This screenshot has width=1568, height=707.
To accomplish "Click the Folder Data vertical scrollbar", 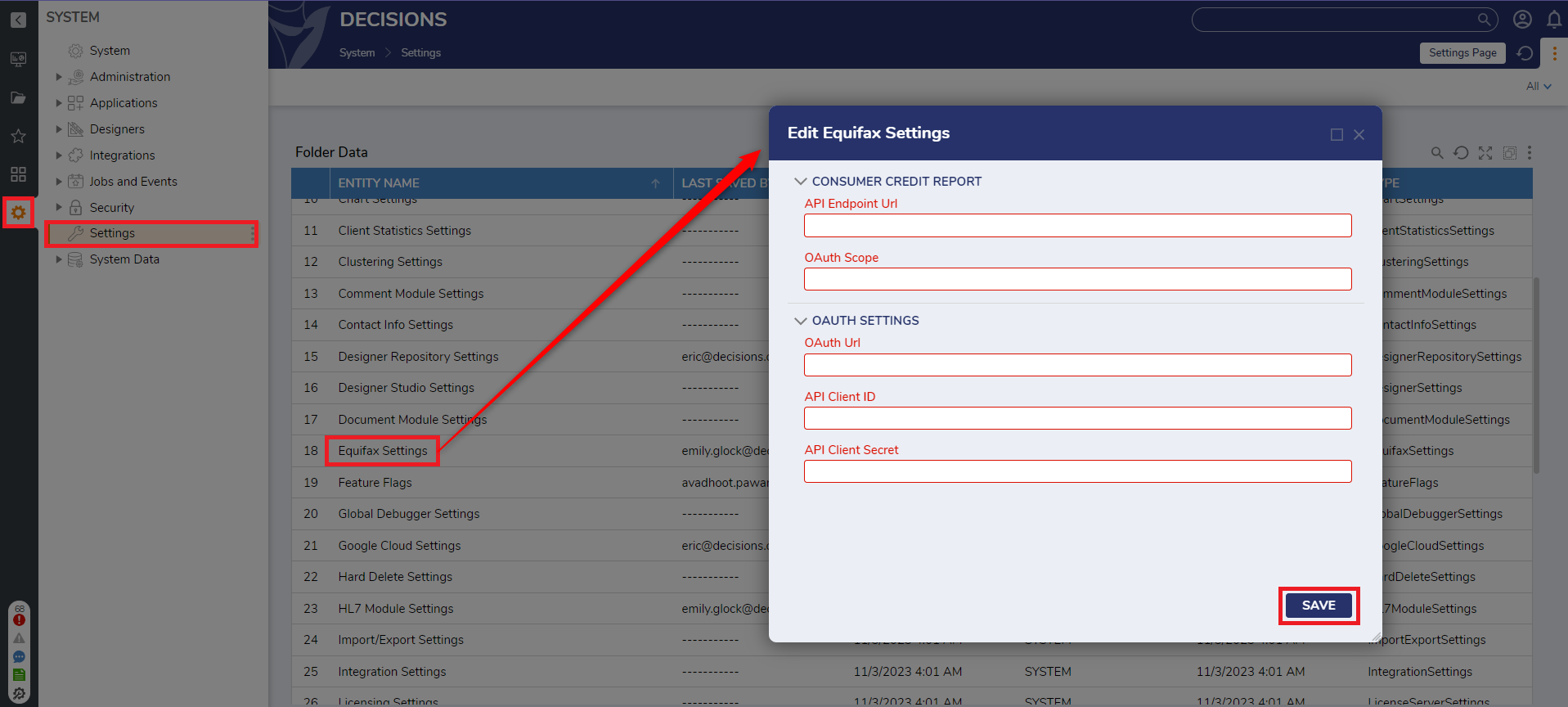I will point(1536,375).
